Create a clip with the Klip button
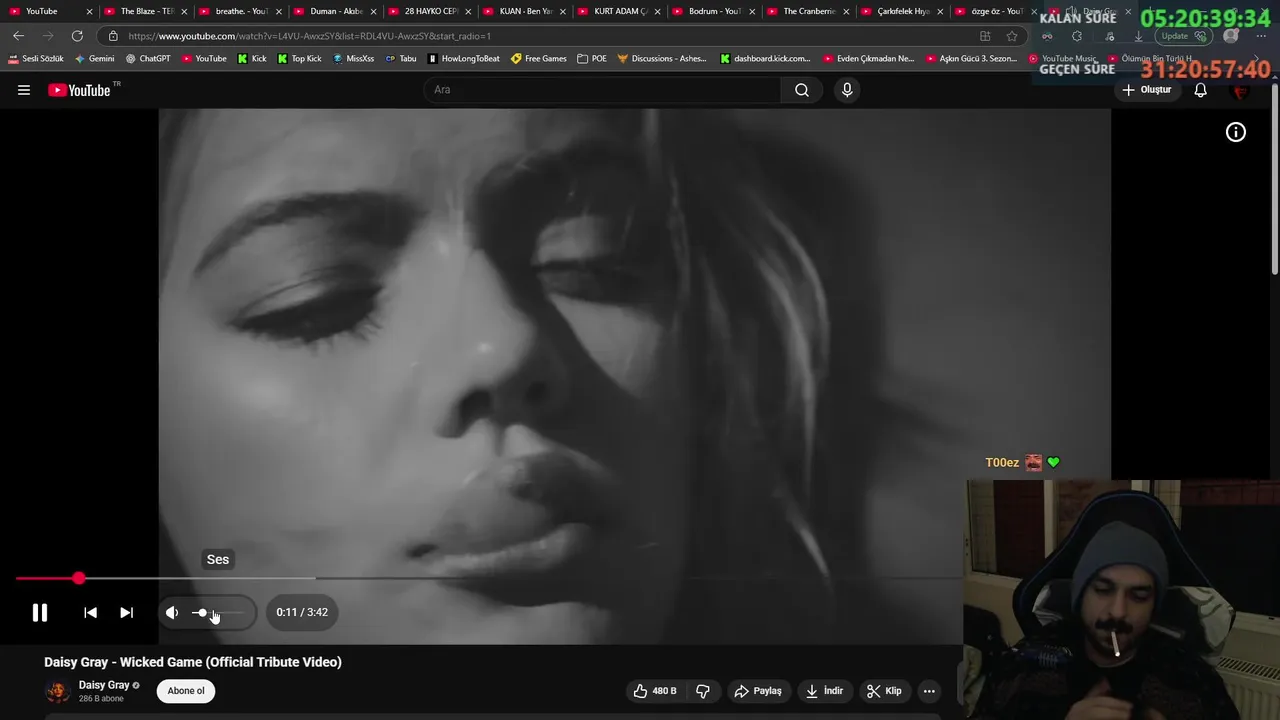 884,691
